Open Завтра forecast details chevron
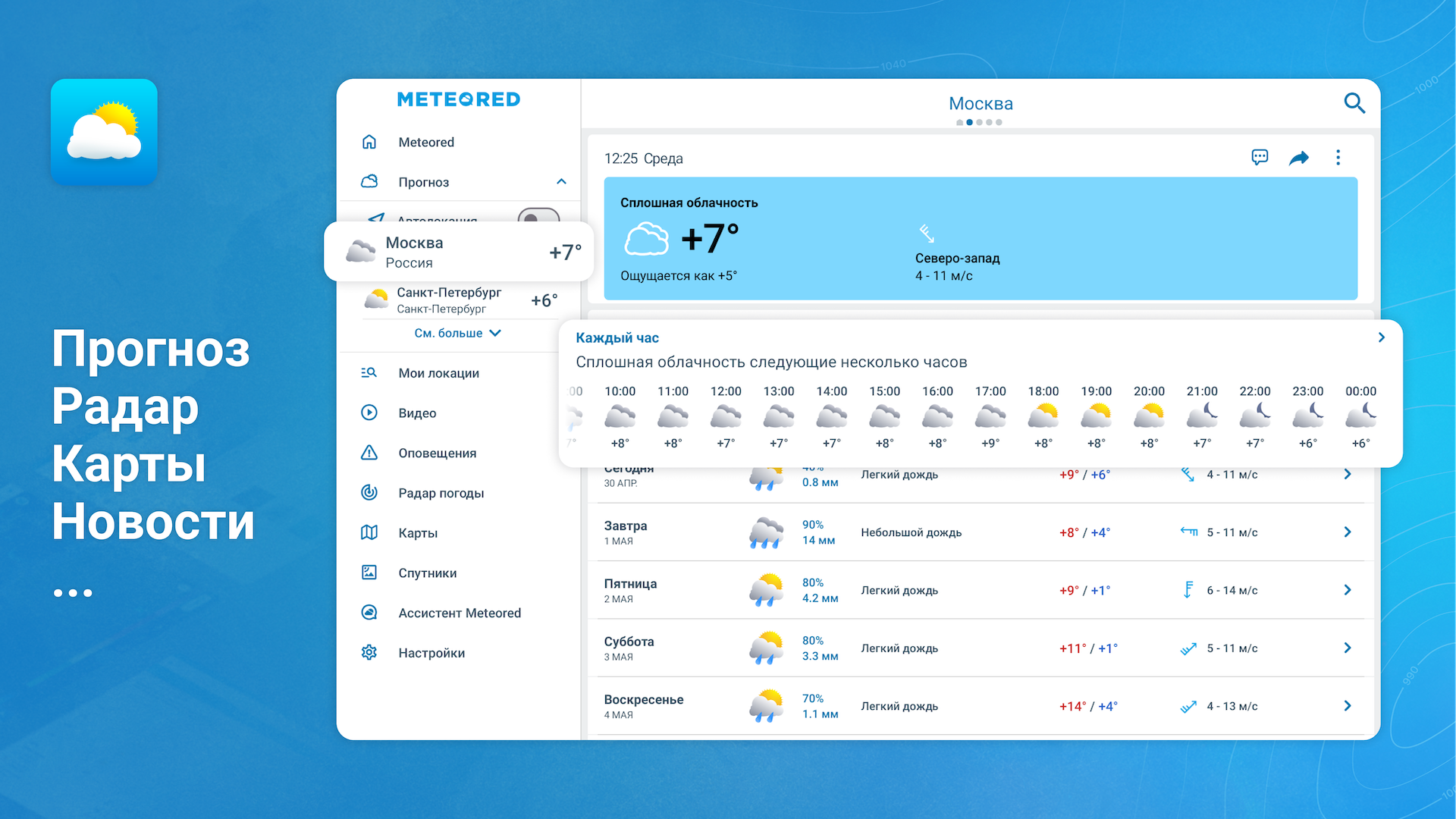The width and height of the screenshot is (1456, 819). [x=1347, y=532]
